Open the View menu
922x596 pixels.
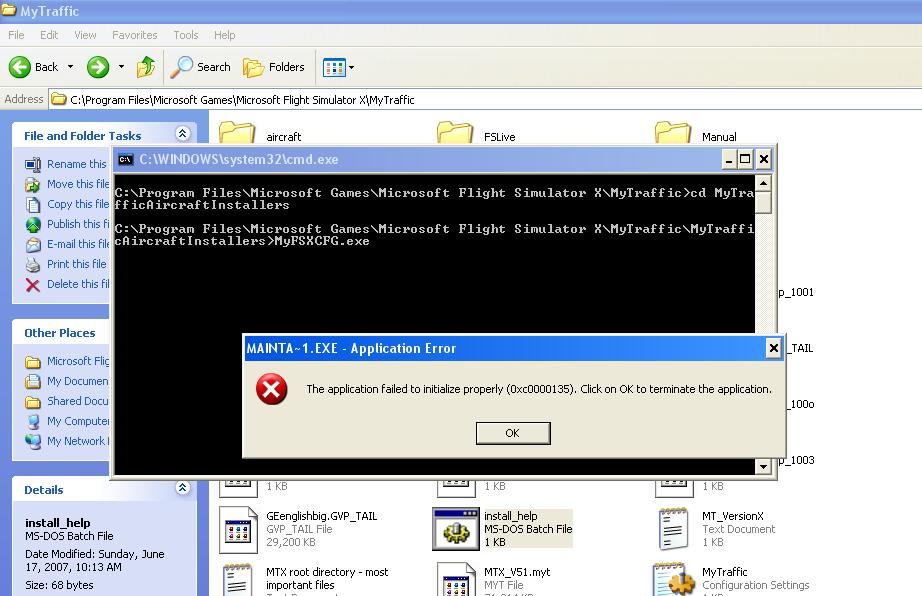pyautogui.click(x=85, y=35)
